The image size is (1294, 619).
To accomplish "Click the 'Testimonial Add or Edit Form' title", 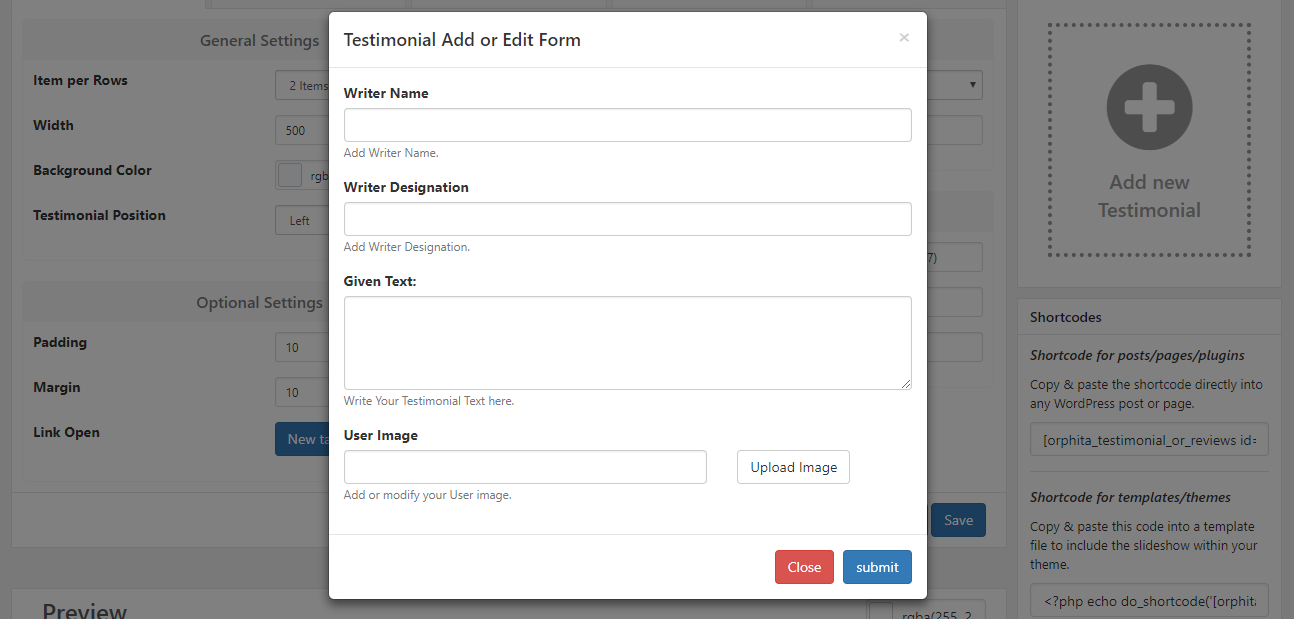I will tap(462, 40).
